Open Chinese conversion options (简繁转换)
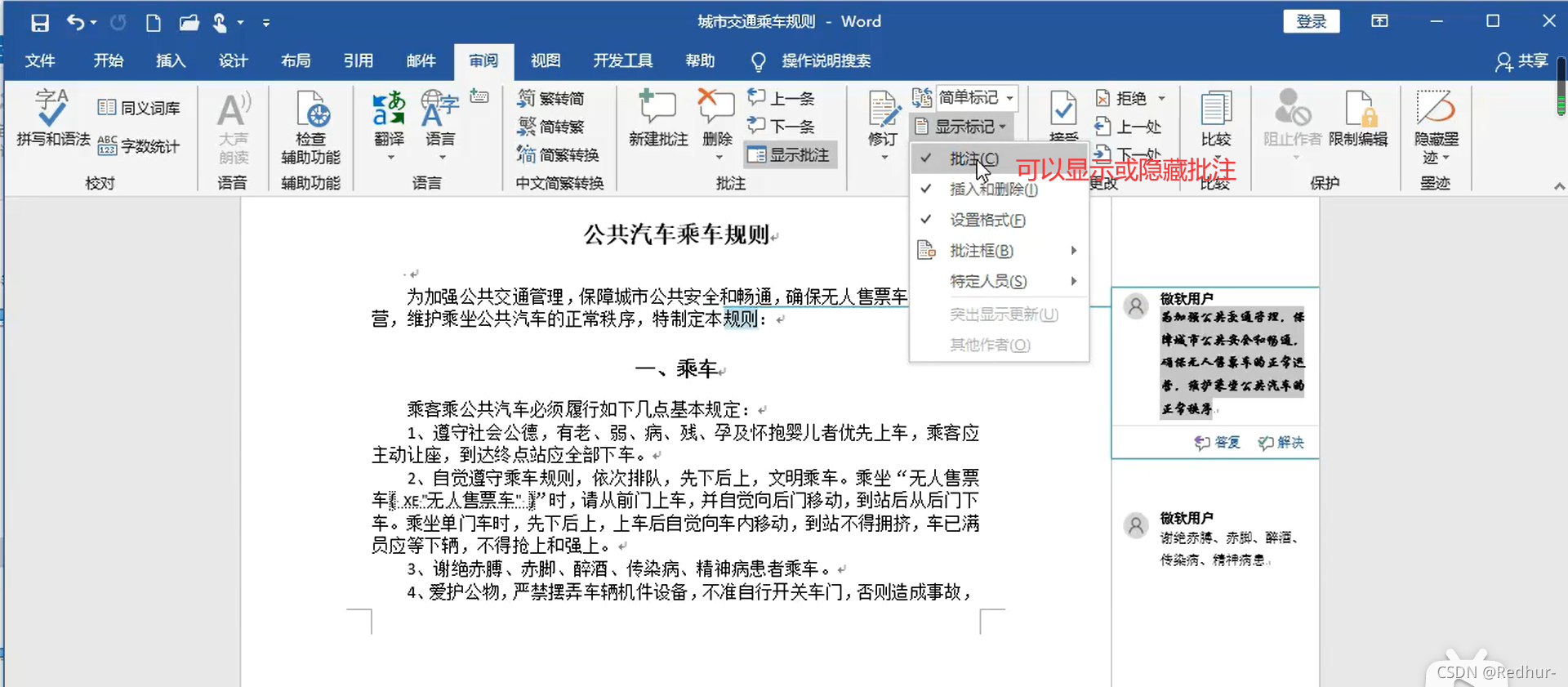The width and height of the screenshot is (1568, 687). pyautogui.click(x=559, y=154)
